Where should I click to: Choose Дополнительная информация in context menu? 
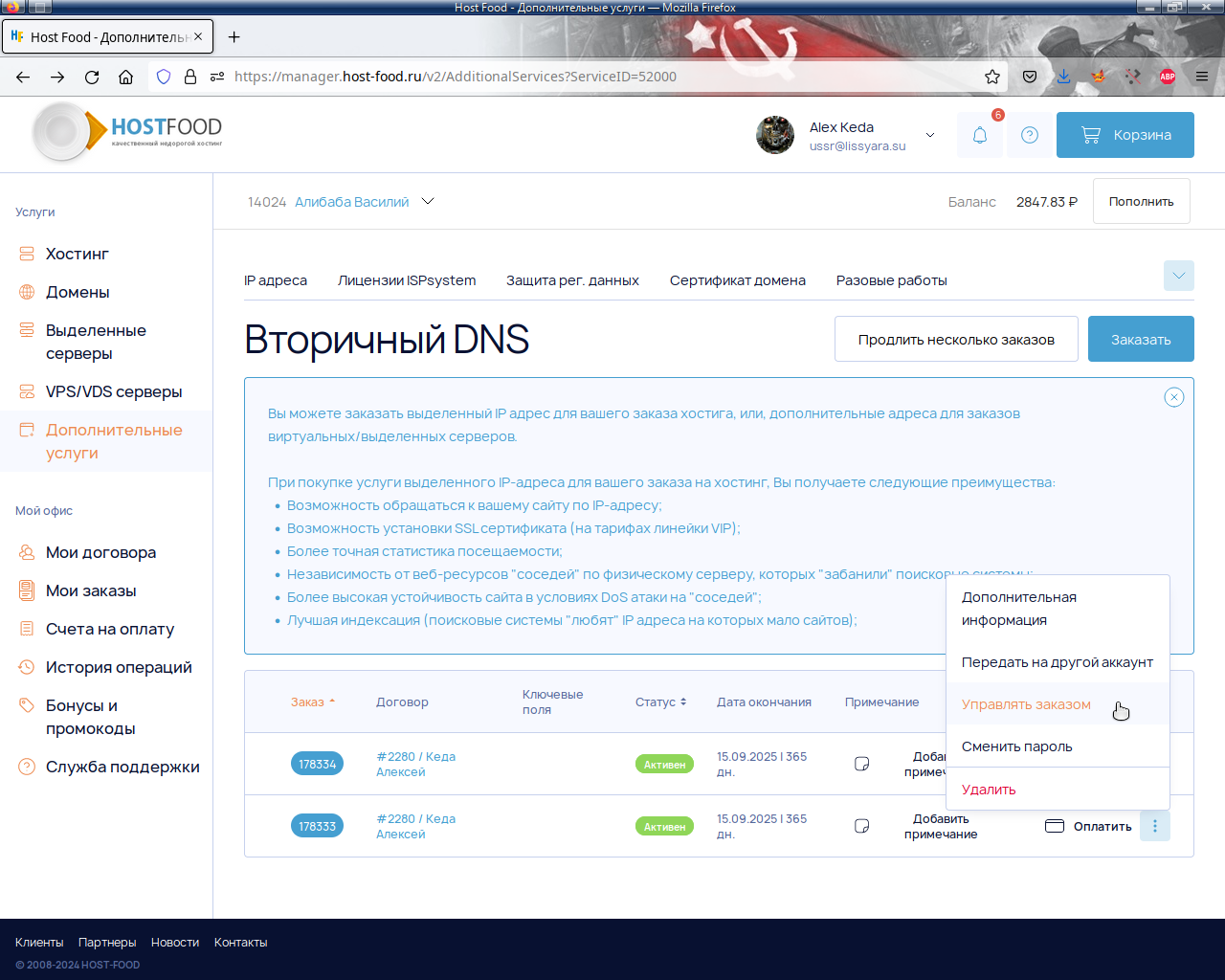1058,609
